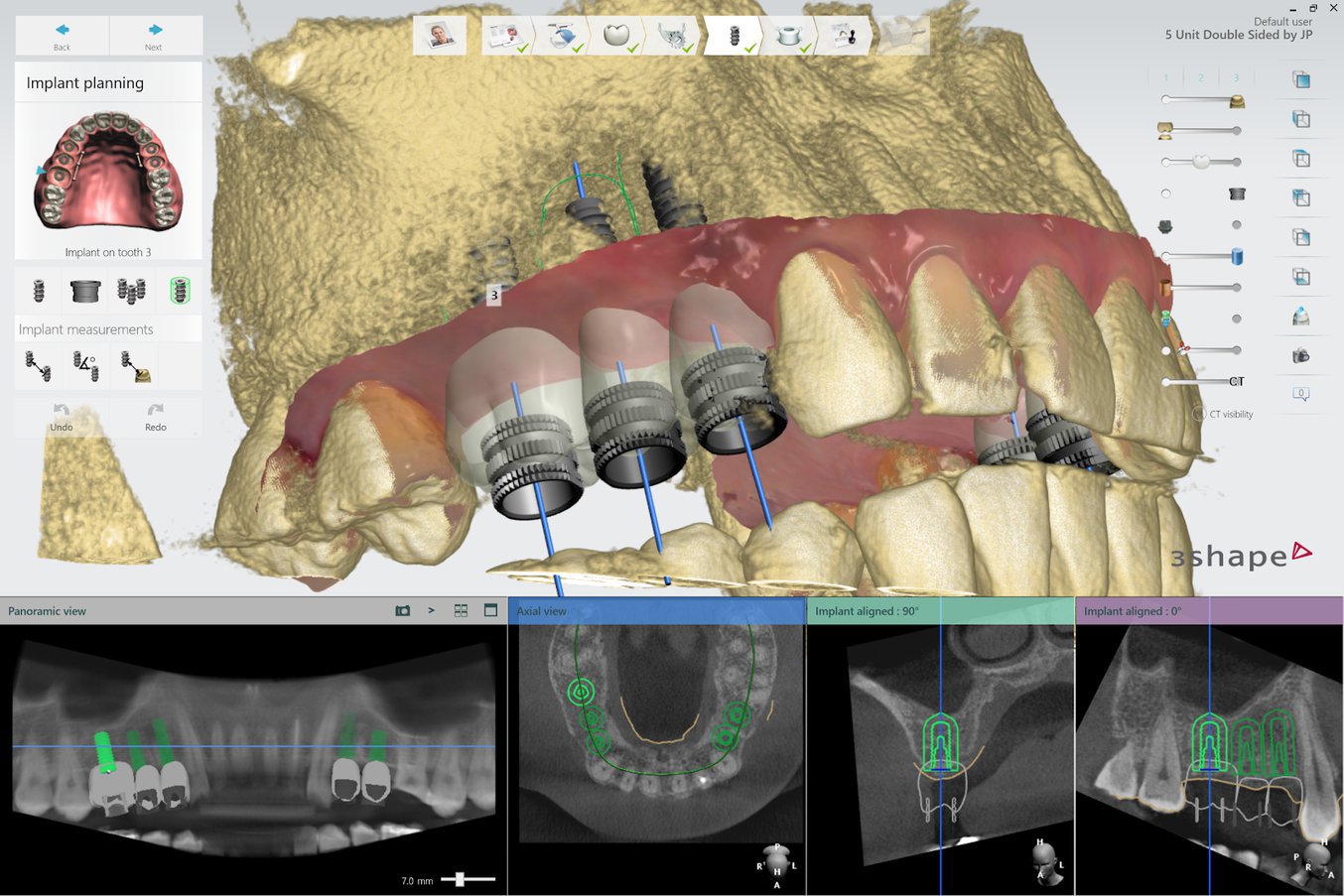Switch to the crown design workflow step

pos(616,37)
